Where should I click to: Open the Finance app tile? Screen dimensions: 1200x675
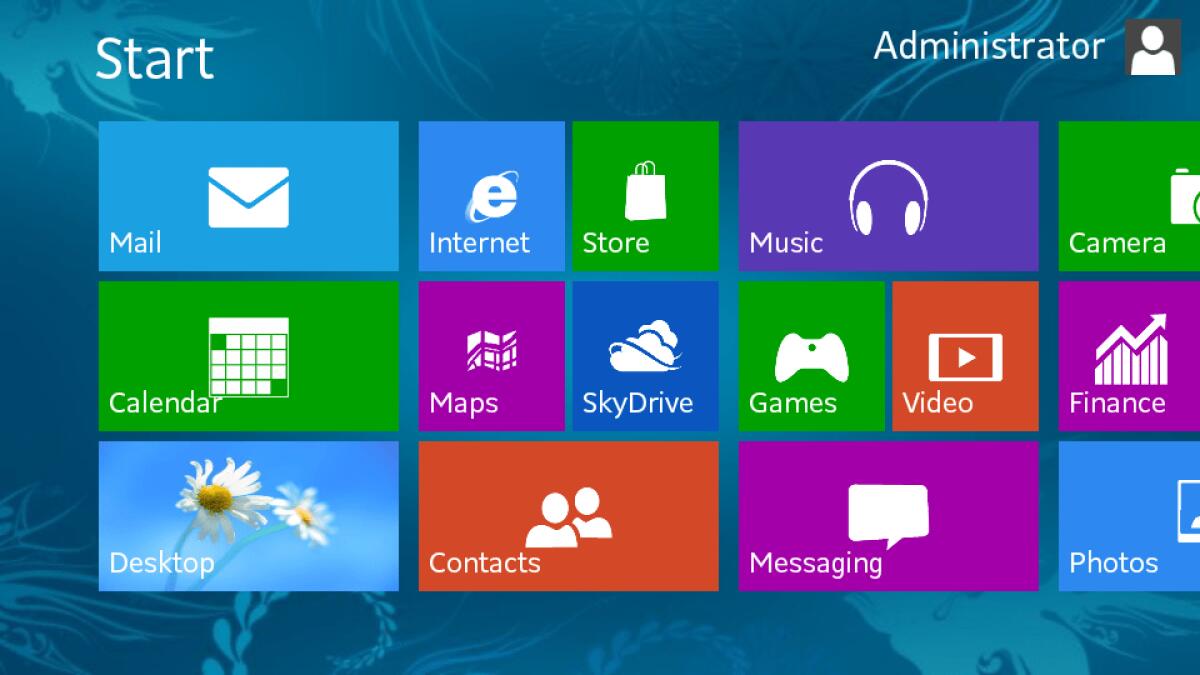[1128, 356]
